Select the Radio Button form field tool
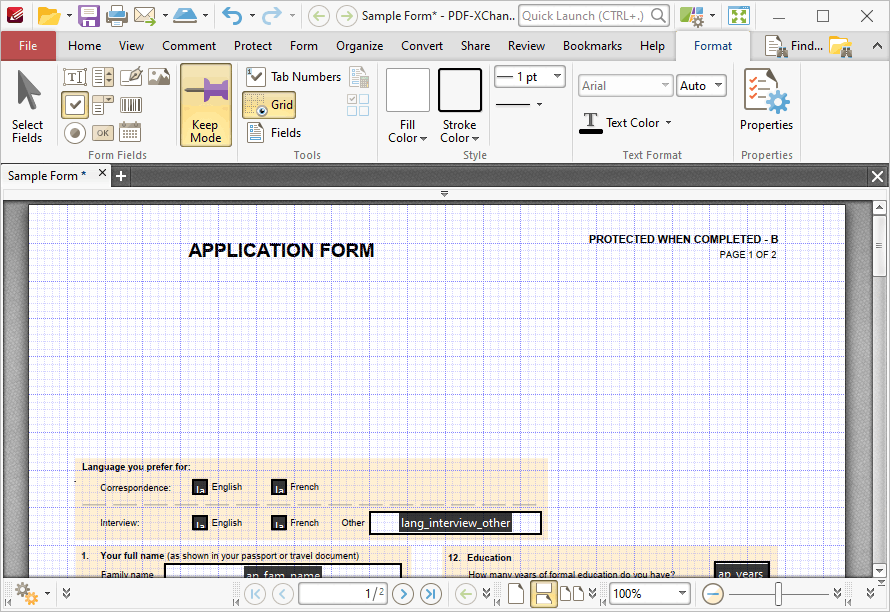890x612 pixels. [75, 133]
